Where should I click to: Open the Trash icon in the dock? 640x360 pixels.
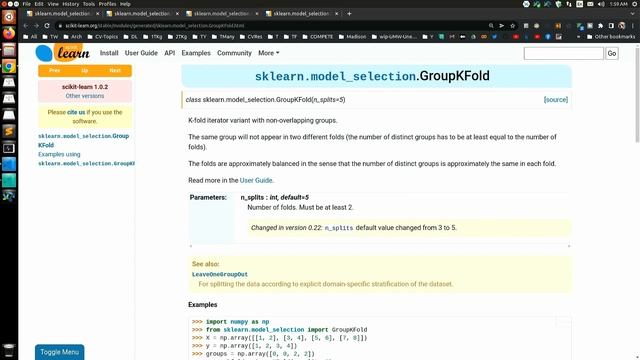point(9,351)
